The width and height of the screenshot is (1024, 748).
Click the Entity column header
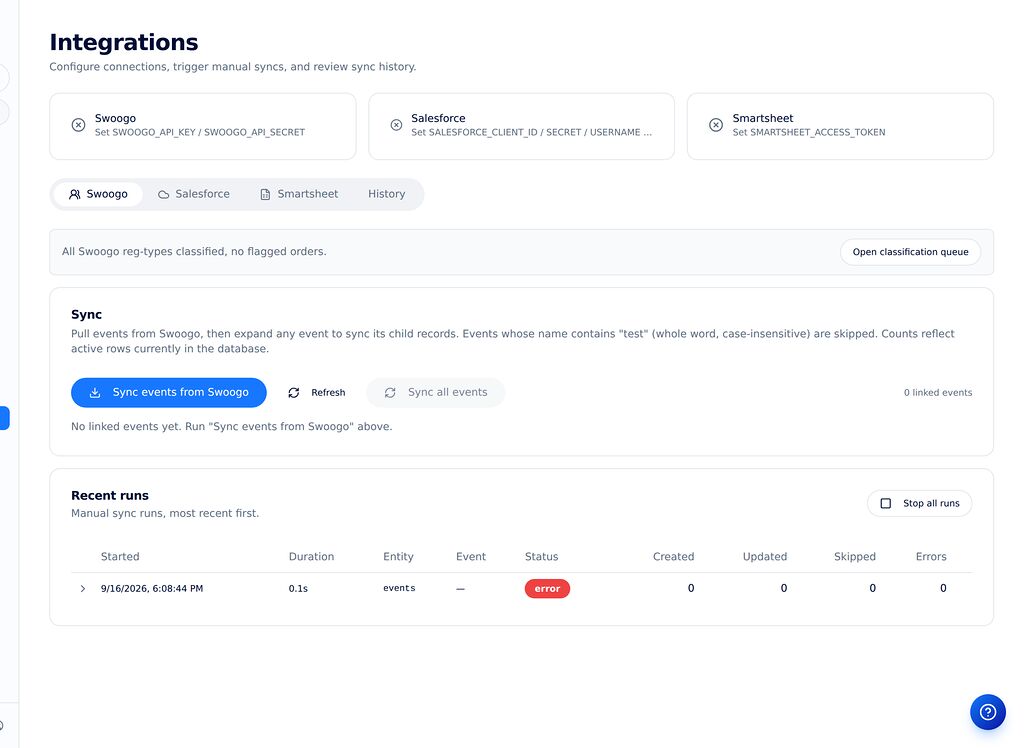coord(398,557)
